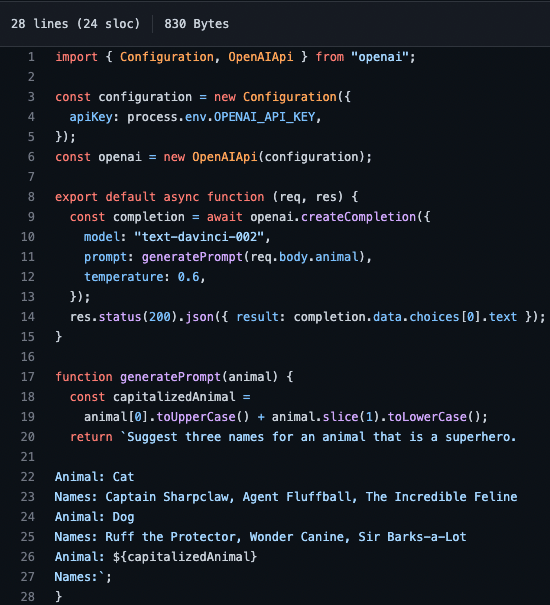
Task: Click "toLowerCase" on line 19
Action: click(x=427, y=417)
